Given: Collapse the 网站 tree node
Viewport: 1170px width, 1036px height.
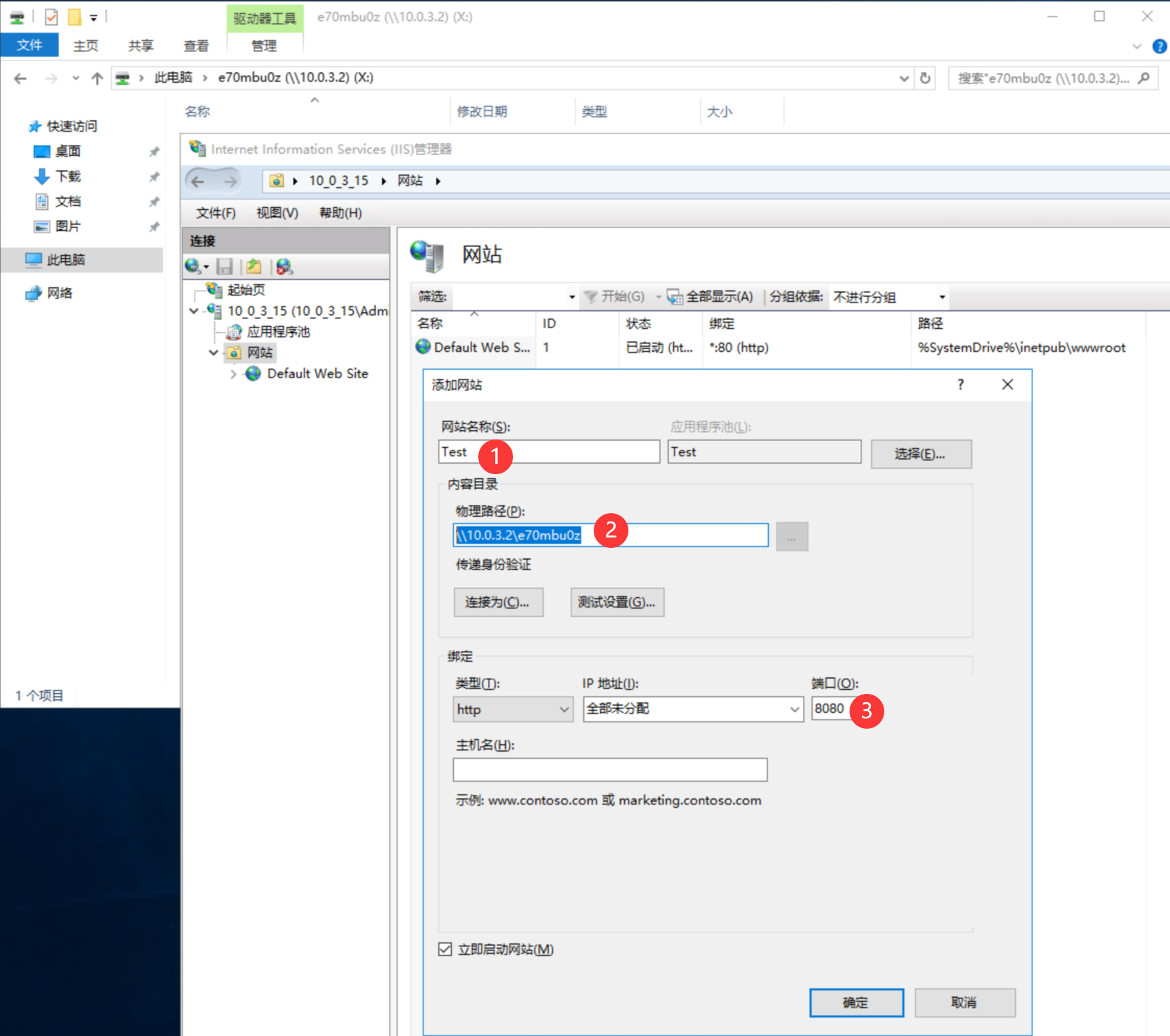Looking at the screenshot, I should pyautogui.click(x=213, y=353).
